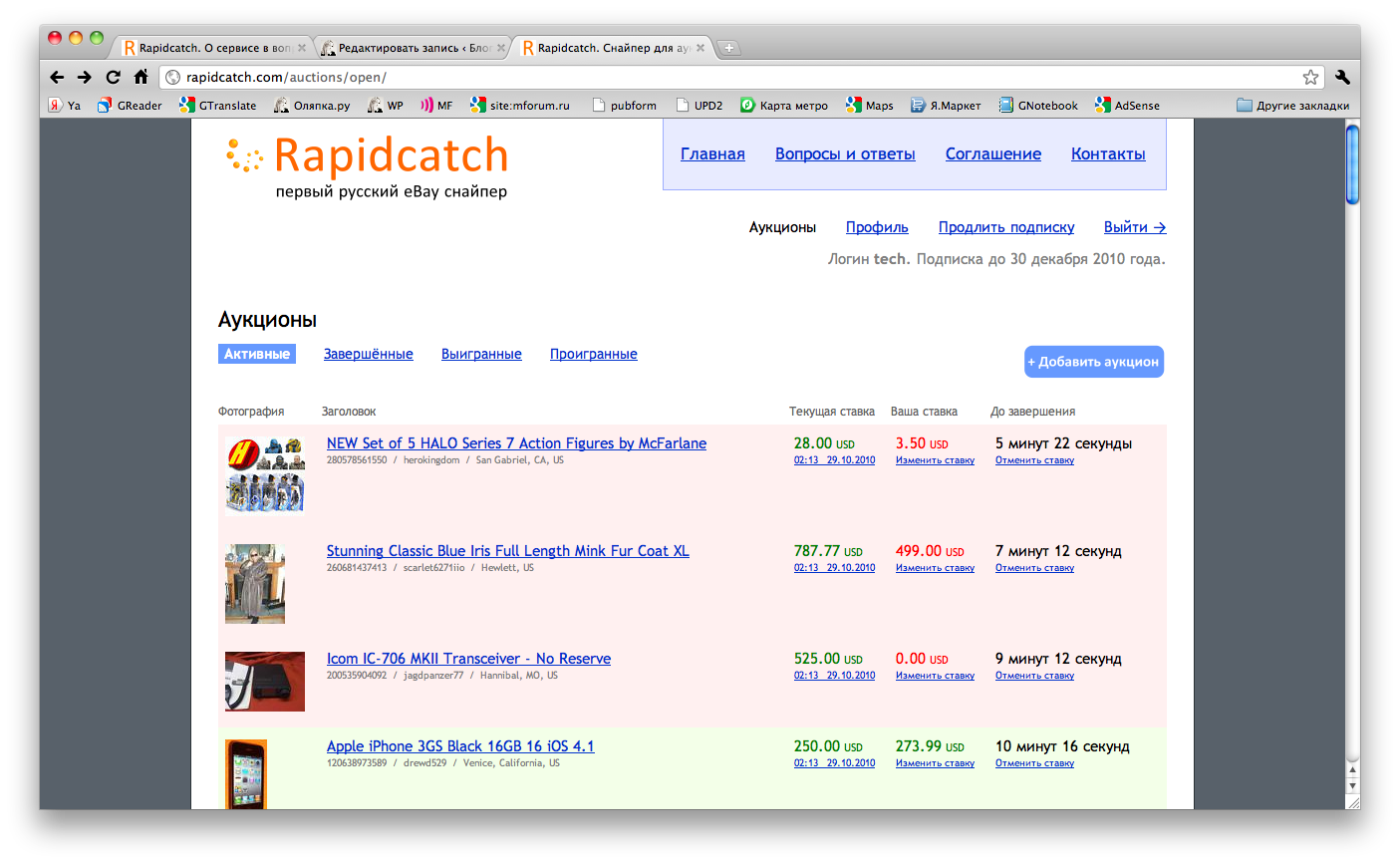Image resolution: width=1400 pixels, height=864 pixels.
Task: Click the Rapidcatch logo
Action: click(x=368, y=165)
